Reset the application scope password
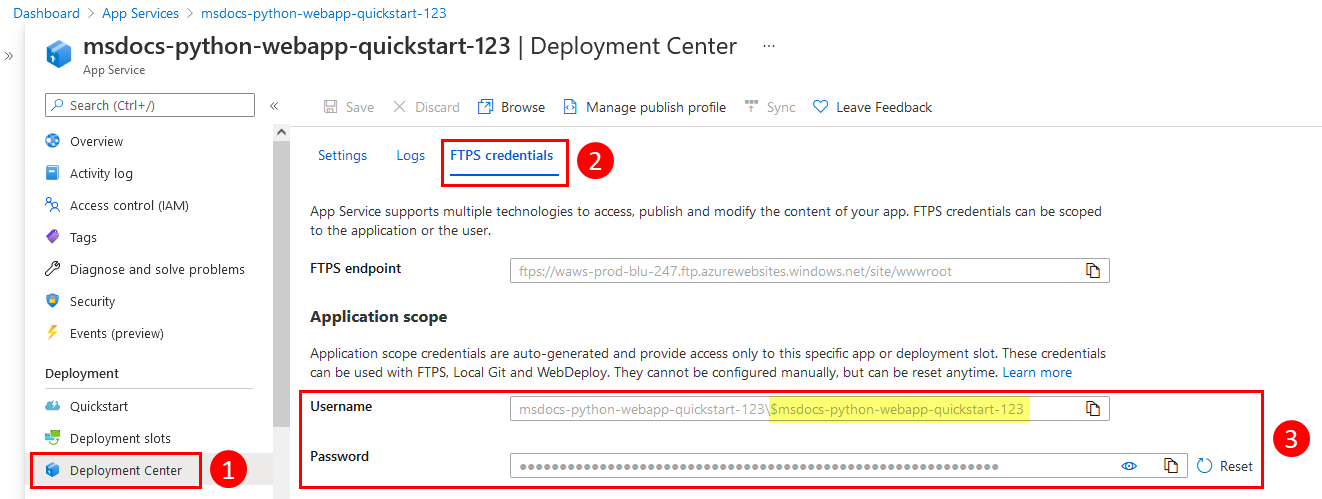The image size is (1322, 499). point(1225,466)
